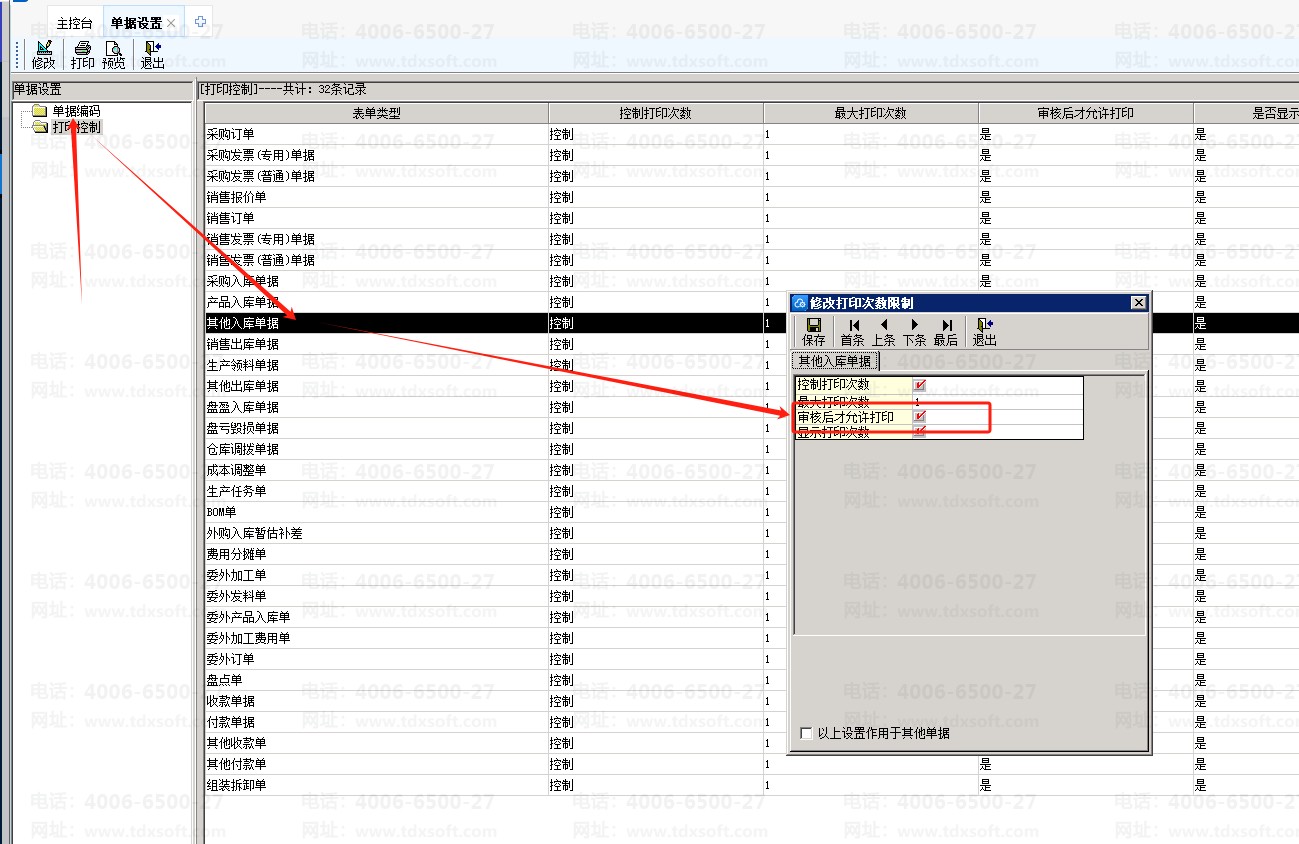The width and height of the screenshot is (1299, 844).
Task: Toggle 显示打印次数 checkbox
Action: click(x=920, y=433)
